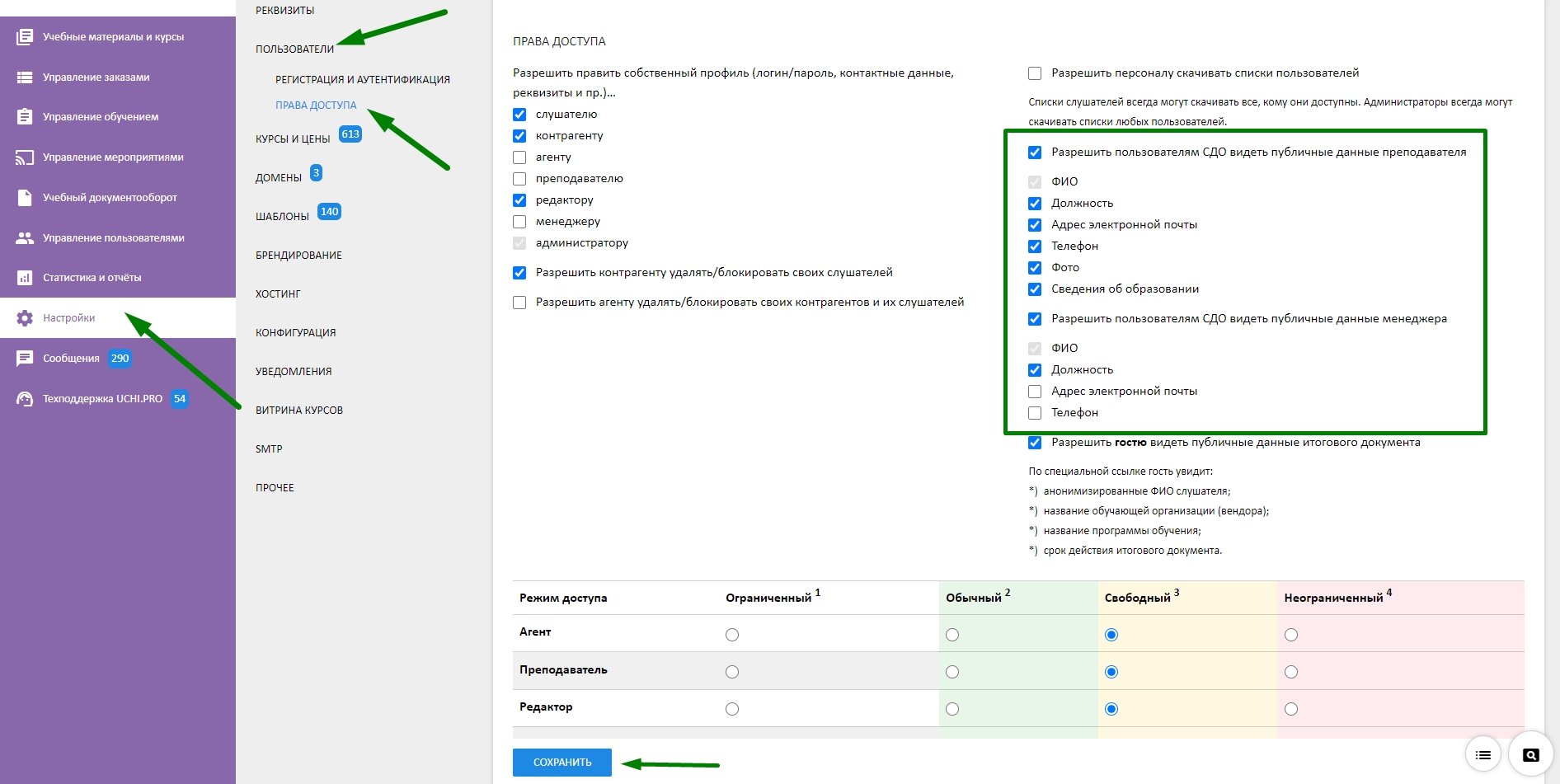Image resolution: width=1560 pixels, height=784 pixels.
Task: Click the 613 courses counter badge
Action: (x=350, y=134)
